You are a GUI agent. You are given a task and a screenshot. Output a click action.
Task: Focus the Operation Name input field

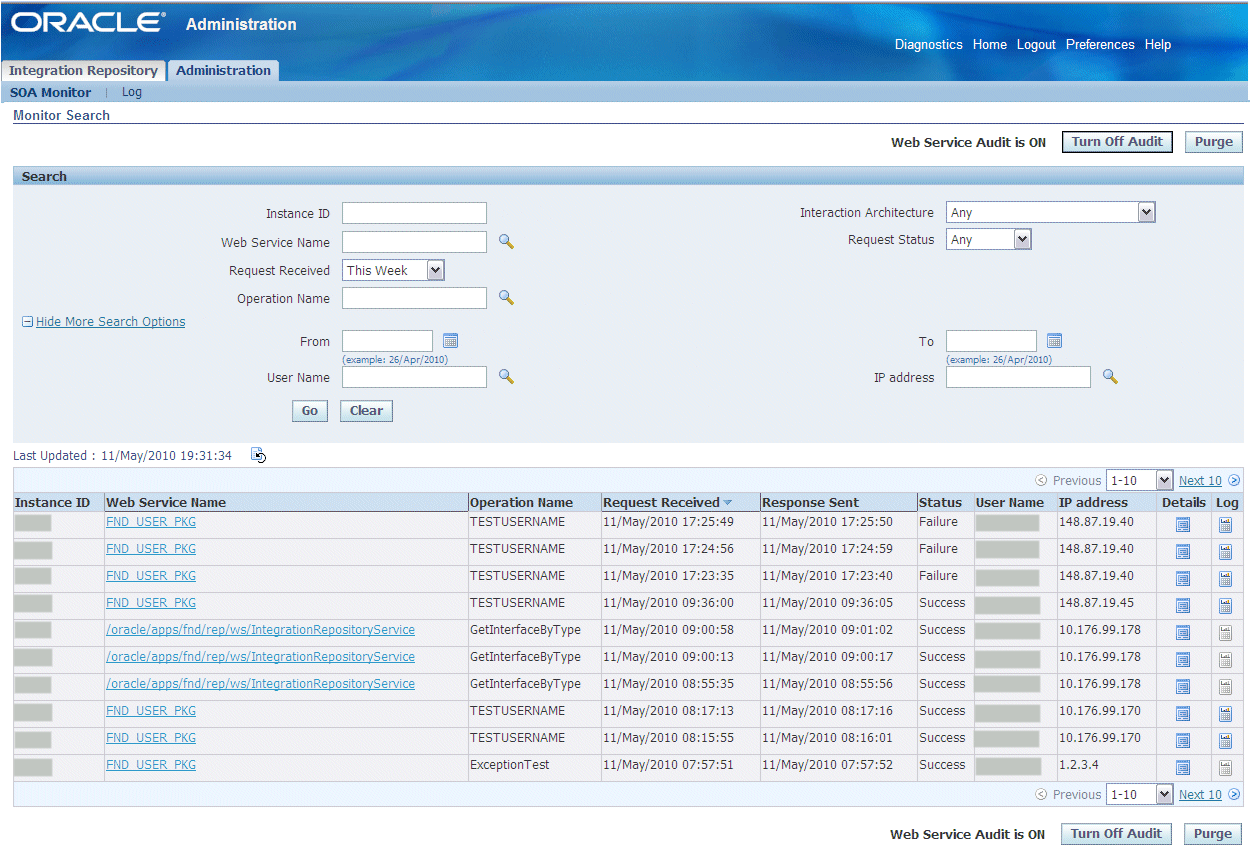click(x=414, y=298)
